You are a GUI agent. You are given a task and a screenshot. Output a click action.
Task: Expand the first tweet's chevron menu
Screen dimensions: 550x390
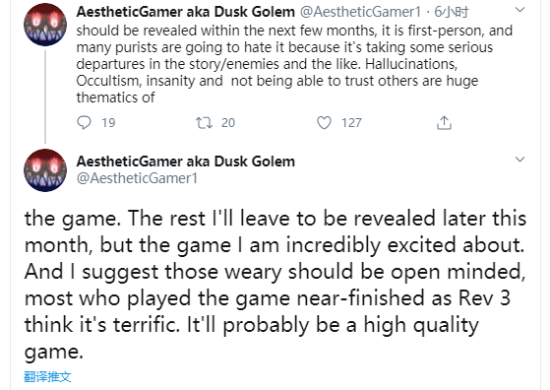pyautogui.click(x=519, y=10)
